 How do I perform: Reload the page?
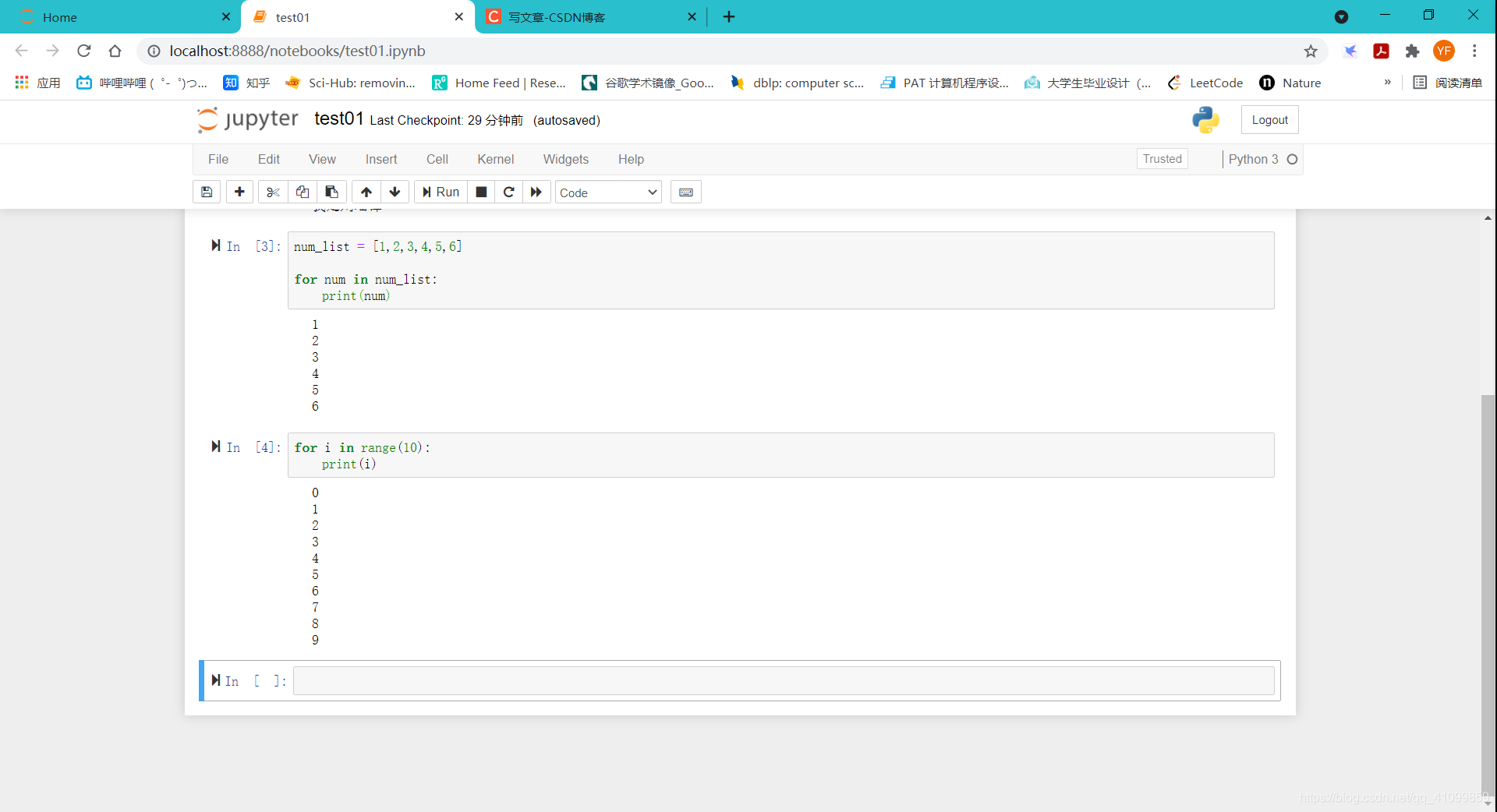(84, 51)
